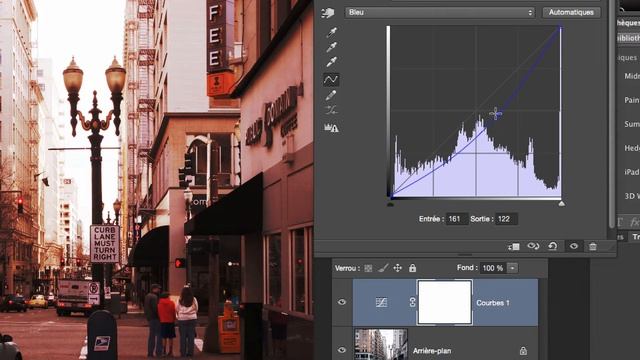The image size is (640, 360).
Task: Click the Entrée value field 161
Action: (457, 219)
